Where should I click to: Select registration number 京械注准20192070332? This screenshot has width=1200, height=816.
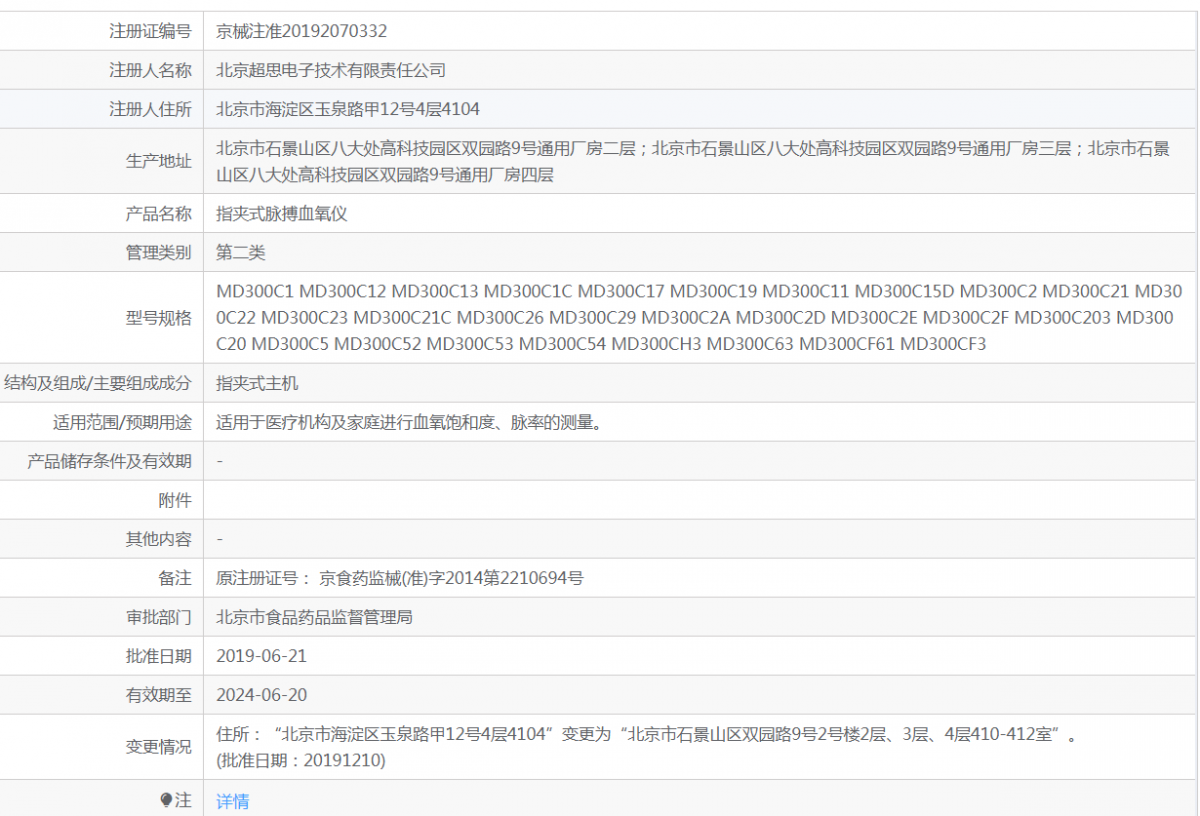[x=302, y=31]
